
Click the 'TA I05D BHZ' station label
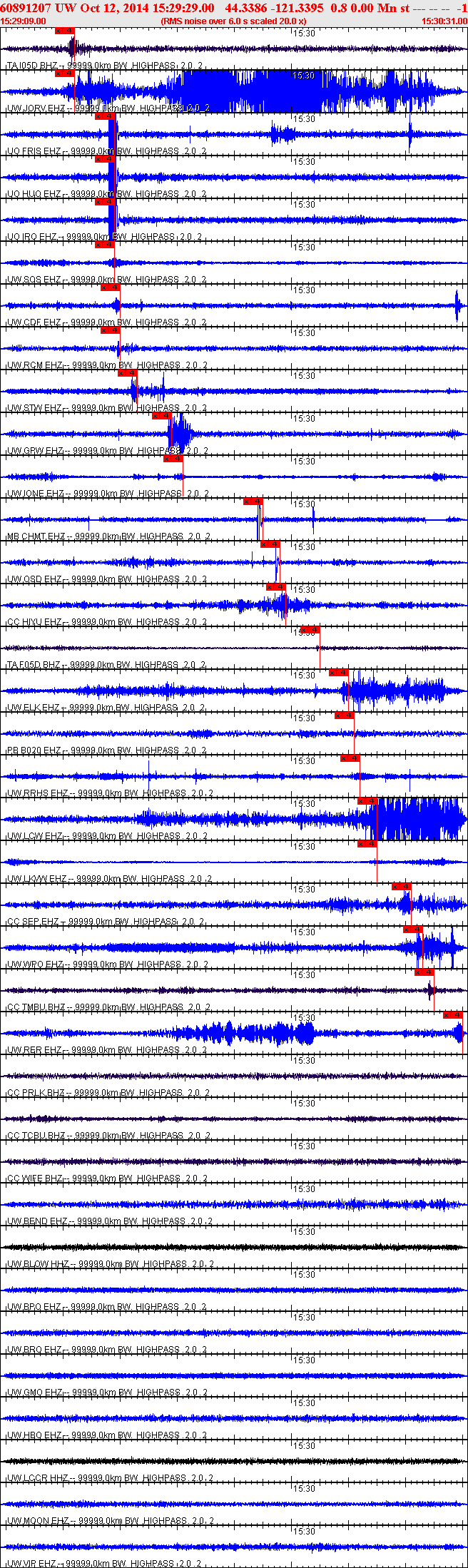coord(32,66)
